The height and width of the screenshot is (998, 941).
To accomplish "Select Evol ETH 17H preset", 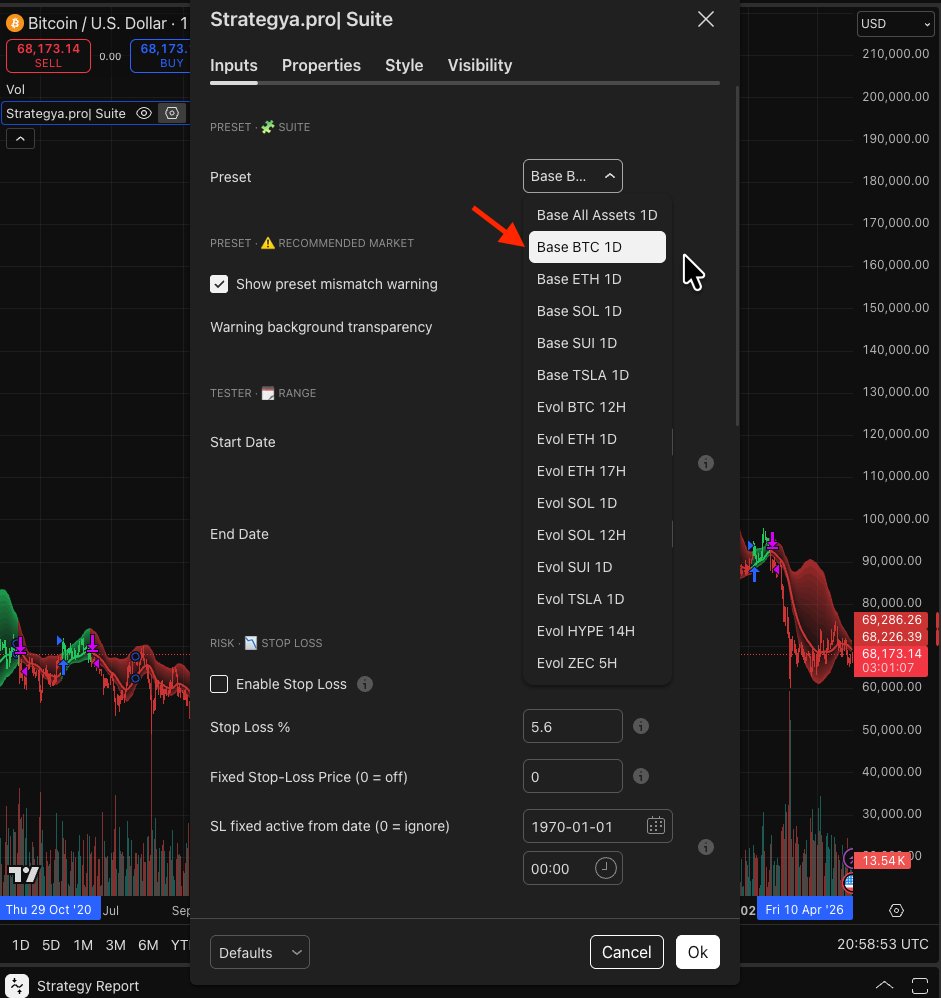I will (x=597, y=471).
